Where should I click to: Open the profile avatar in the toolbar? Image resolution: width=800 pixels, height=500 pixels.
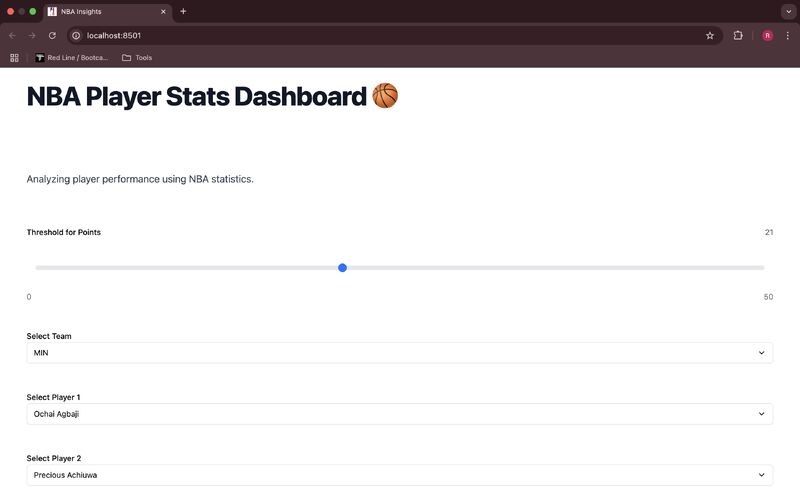tap(767, 36)
